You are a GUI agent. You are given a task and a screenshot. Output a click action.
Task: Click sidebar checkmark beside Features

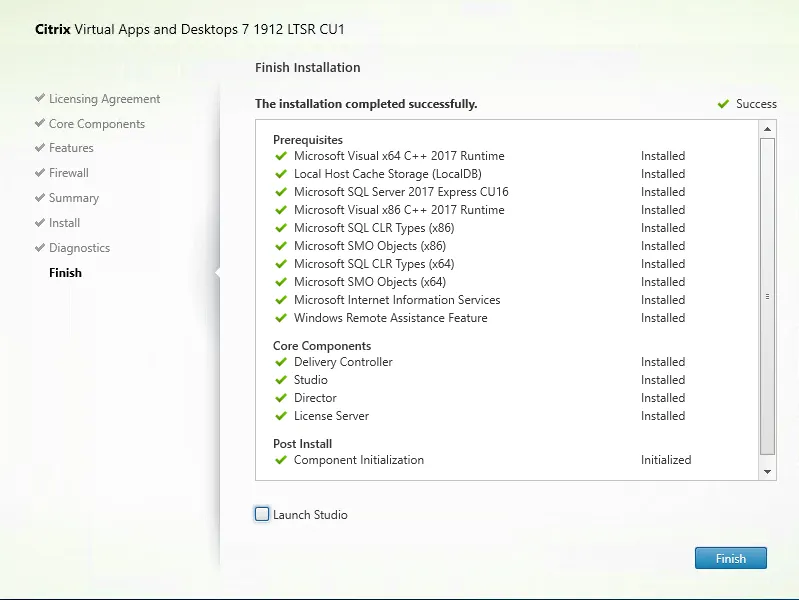(40, 147)
